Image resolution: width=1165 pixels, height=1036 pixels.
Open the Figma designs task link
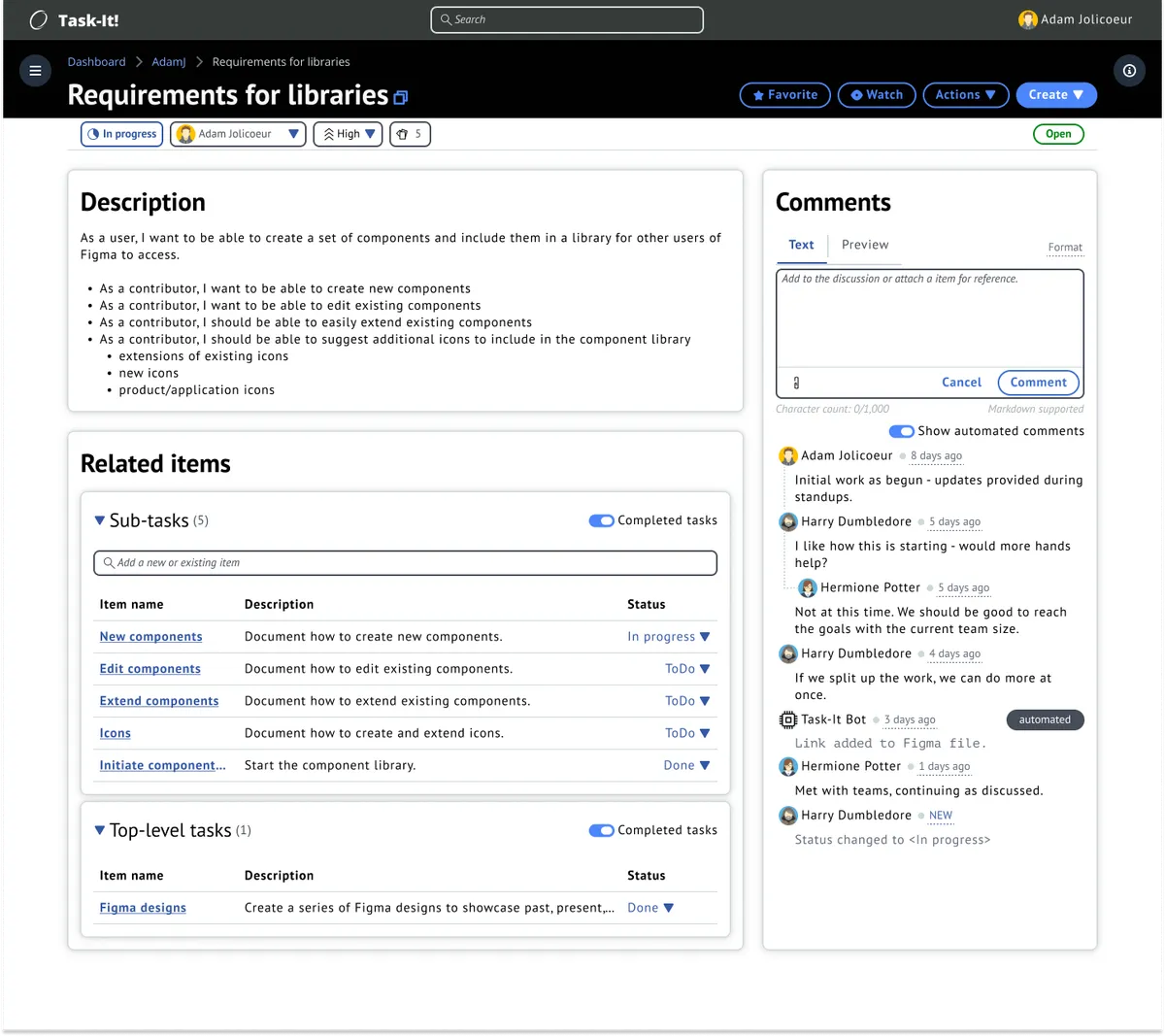pyautogui.click(x=142, y=907)
